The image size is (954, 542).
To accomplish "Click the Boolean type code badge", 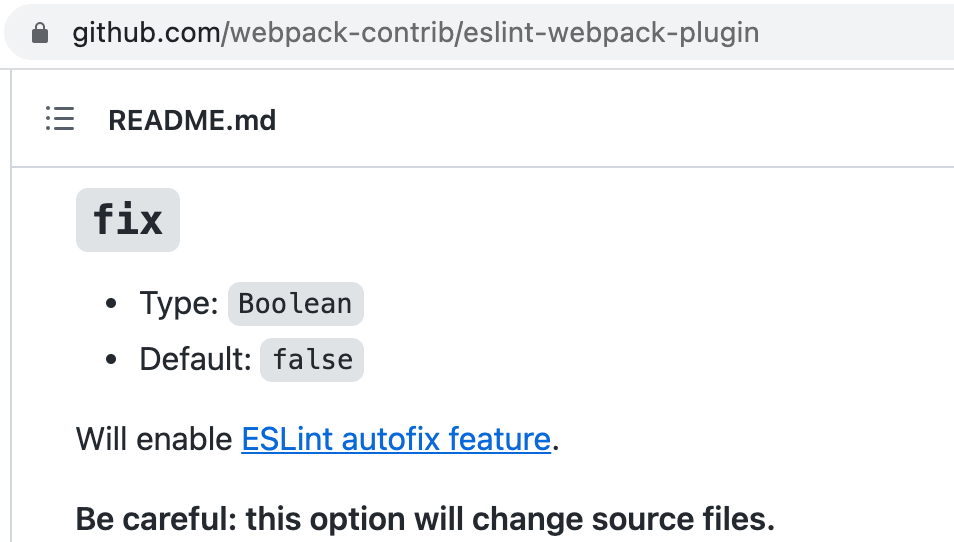I will [295, 304].
